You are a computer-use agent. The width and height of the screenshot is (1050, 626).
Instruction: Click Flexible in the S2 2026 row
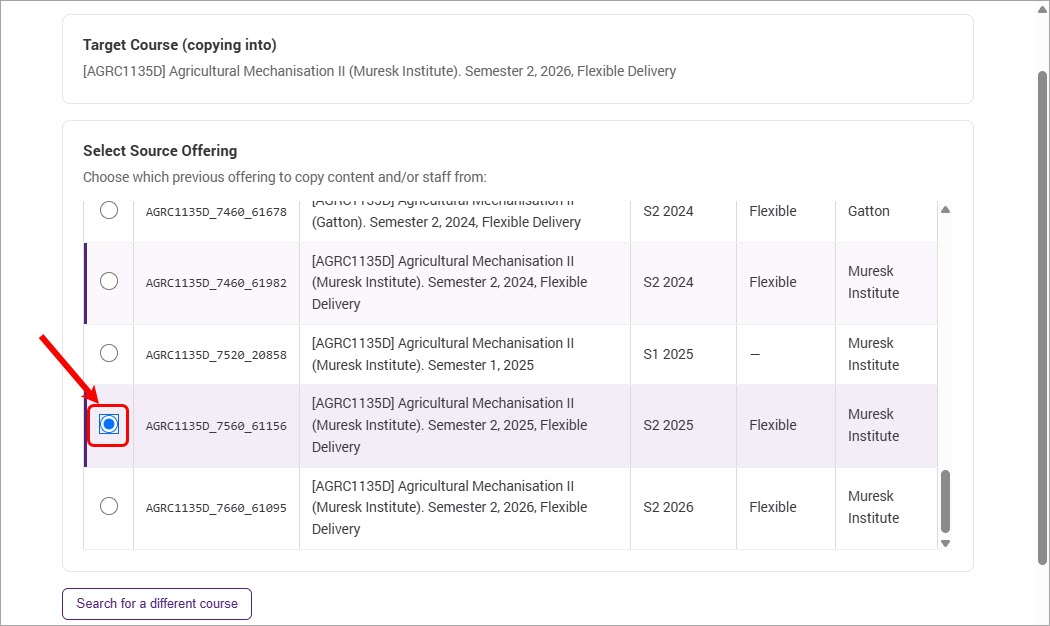[x=773, y=507]
